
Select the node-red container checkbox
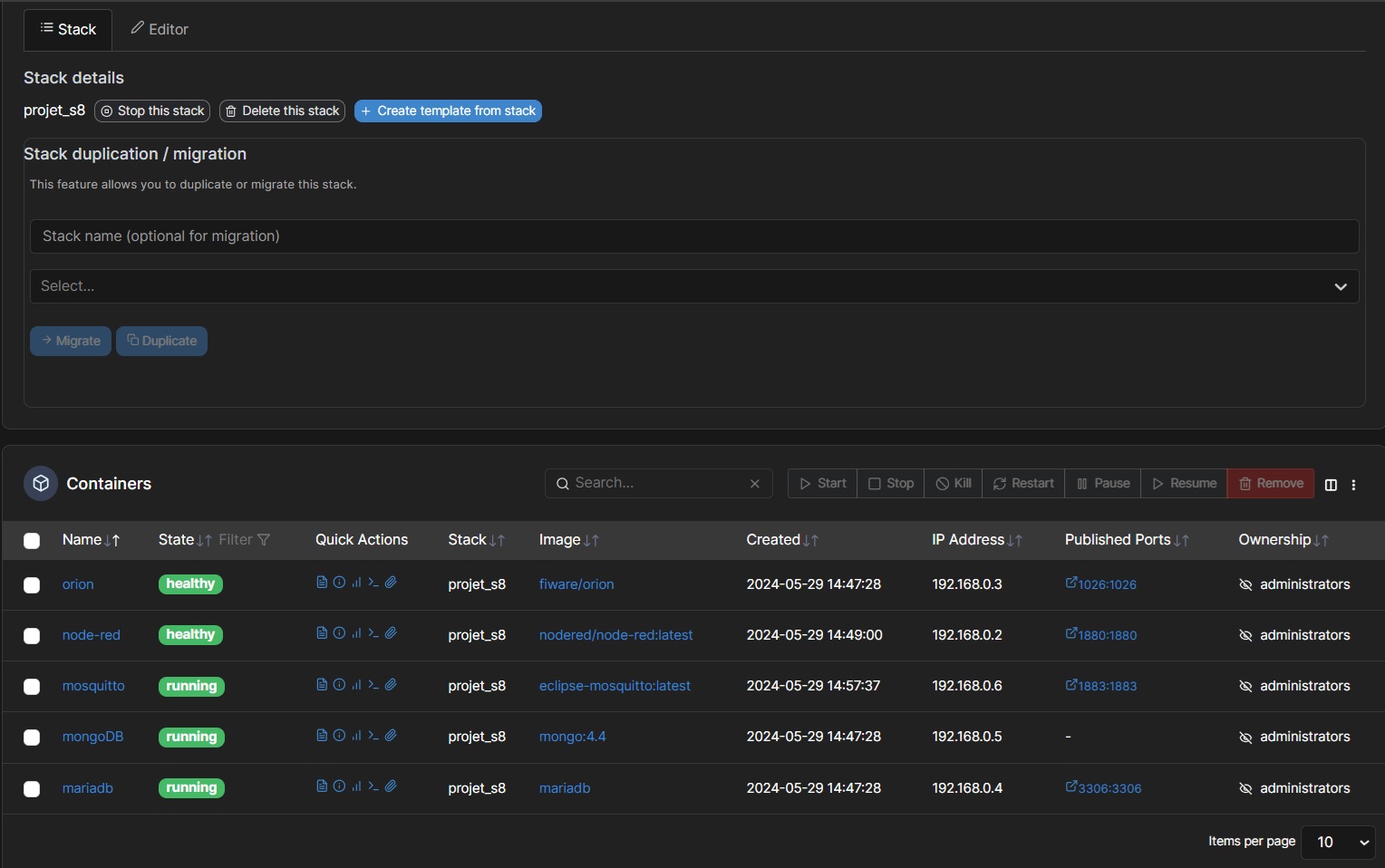[32, 636]
